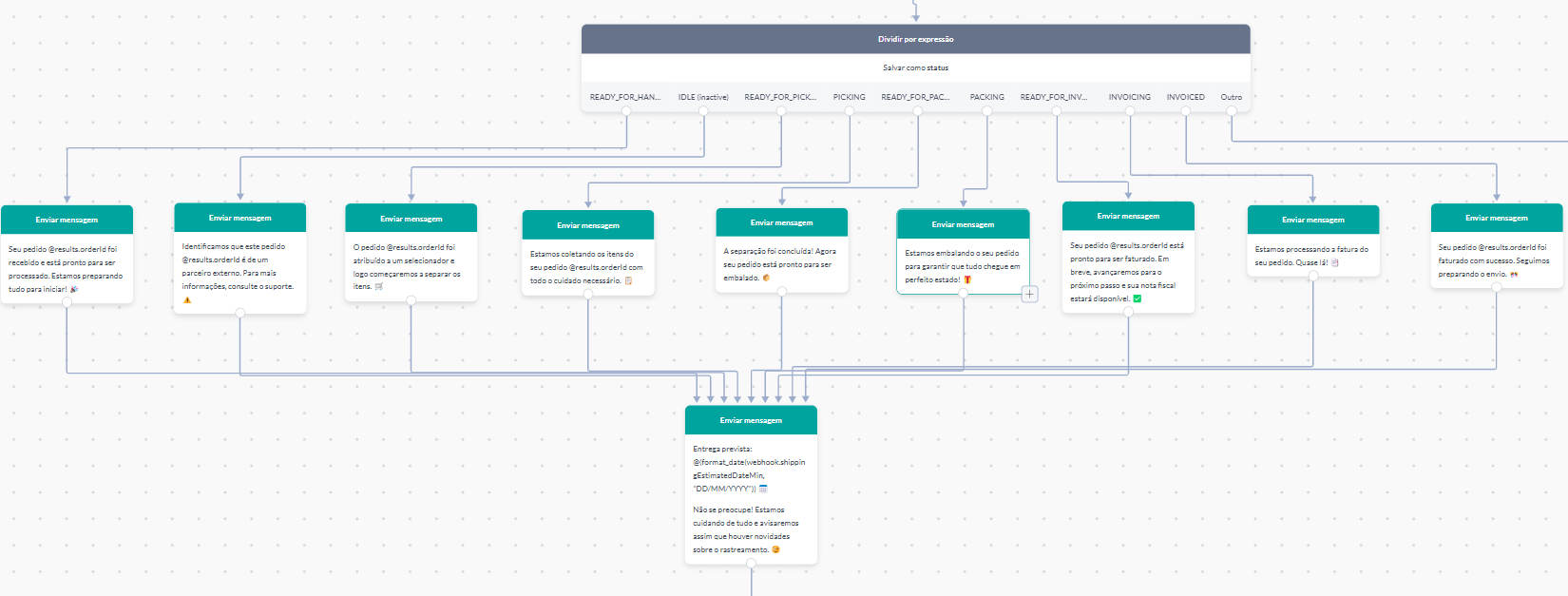Select the PICKING category label
The image size is (1568, 596).
tap(850, 97)
